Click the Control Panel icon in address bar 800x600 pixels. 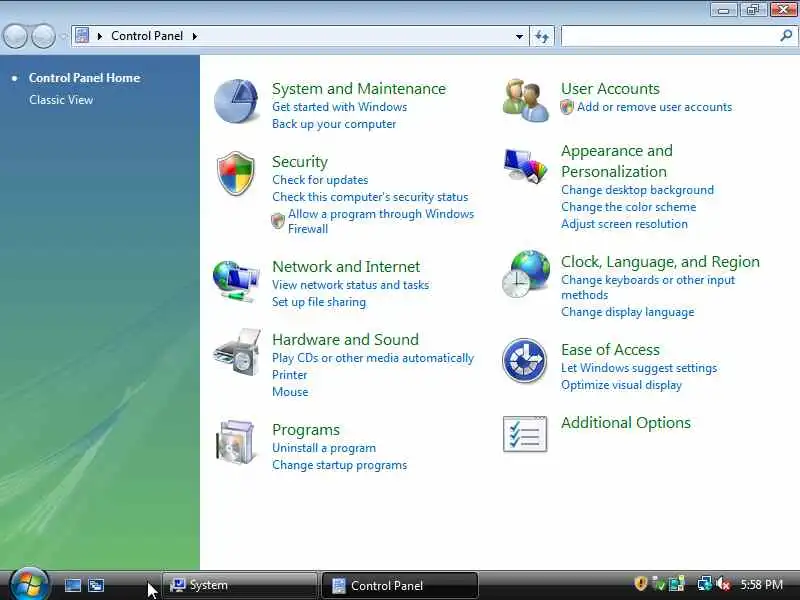tap(82, 36)
